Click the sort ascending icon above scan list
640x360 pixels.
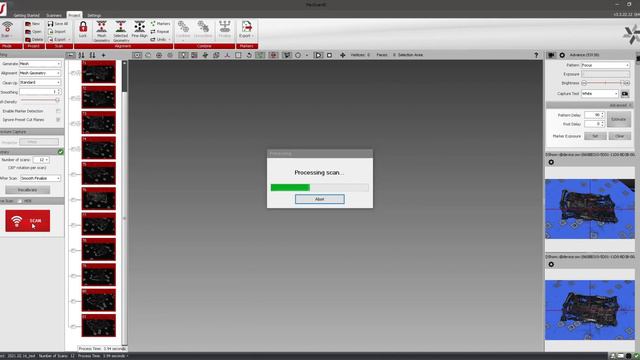point(82,55)
